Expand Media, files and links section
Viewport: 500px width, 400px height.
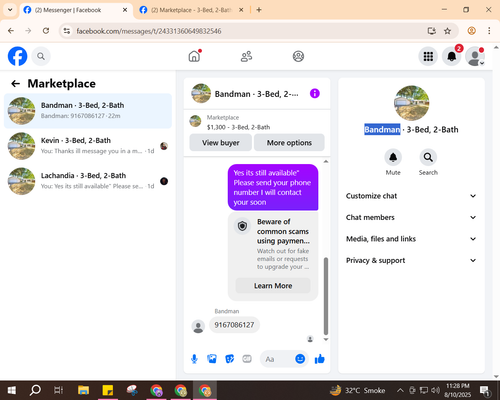(x=411, y=239)
